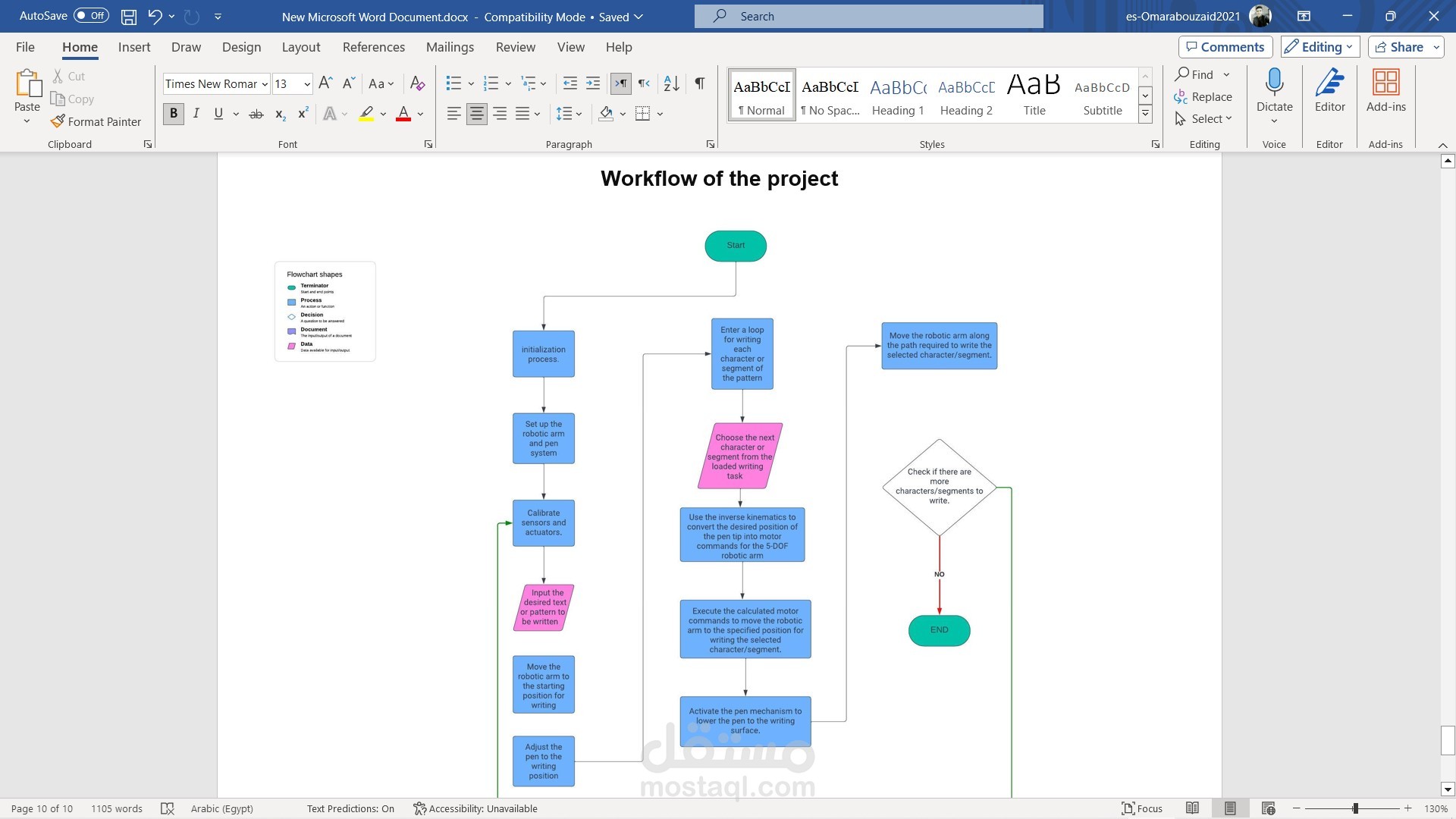Apply strikethrough formatting
Viewport: 1456px width, 819px height.
pyautogui.click(x=256, y=114)
